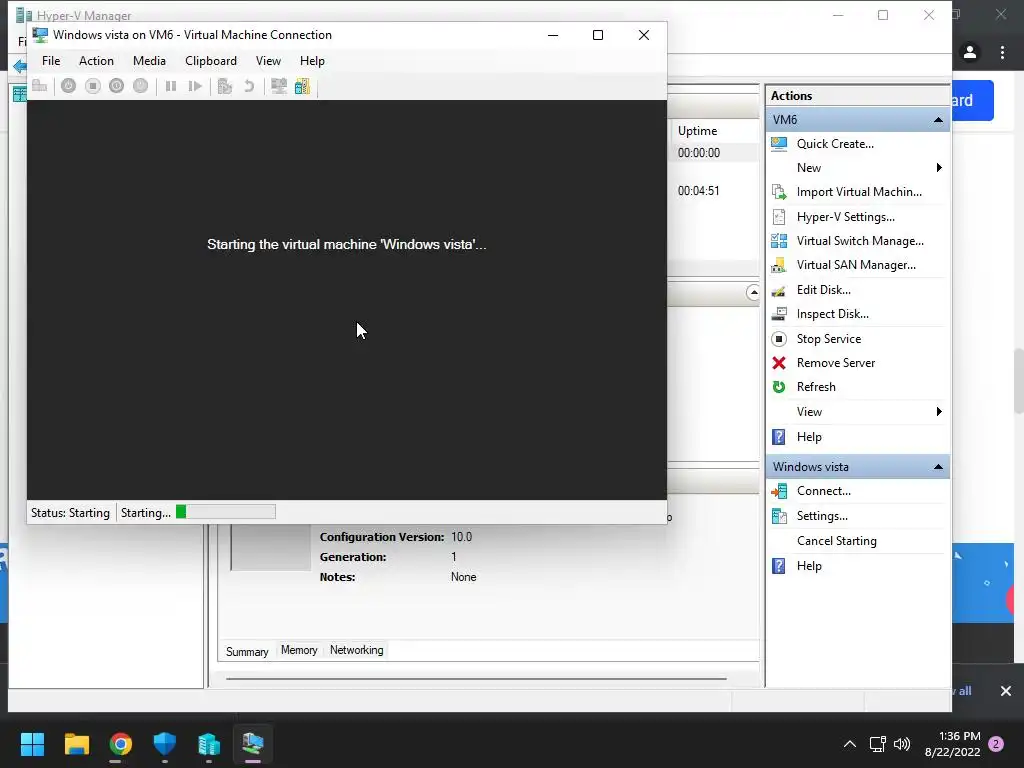
Task: Click Stop Service action
Action: pos(829,339)
